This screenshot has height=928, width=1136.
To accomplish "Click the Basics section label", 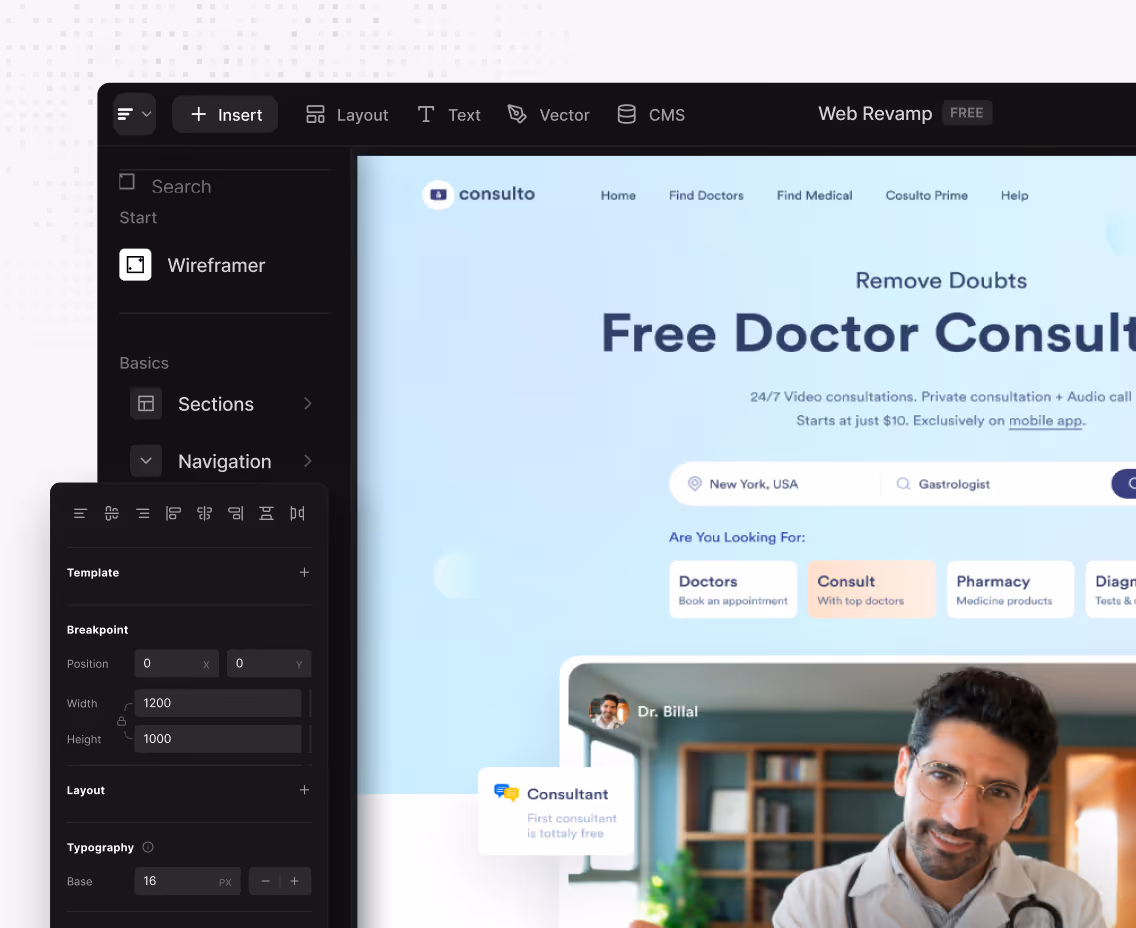I will [144, 363].
